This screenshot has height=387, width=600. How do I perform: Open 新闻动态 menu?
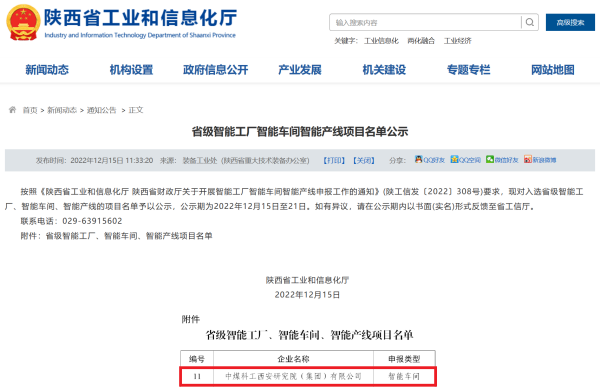[47, 70]
